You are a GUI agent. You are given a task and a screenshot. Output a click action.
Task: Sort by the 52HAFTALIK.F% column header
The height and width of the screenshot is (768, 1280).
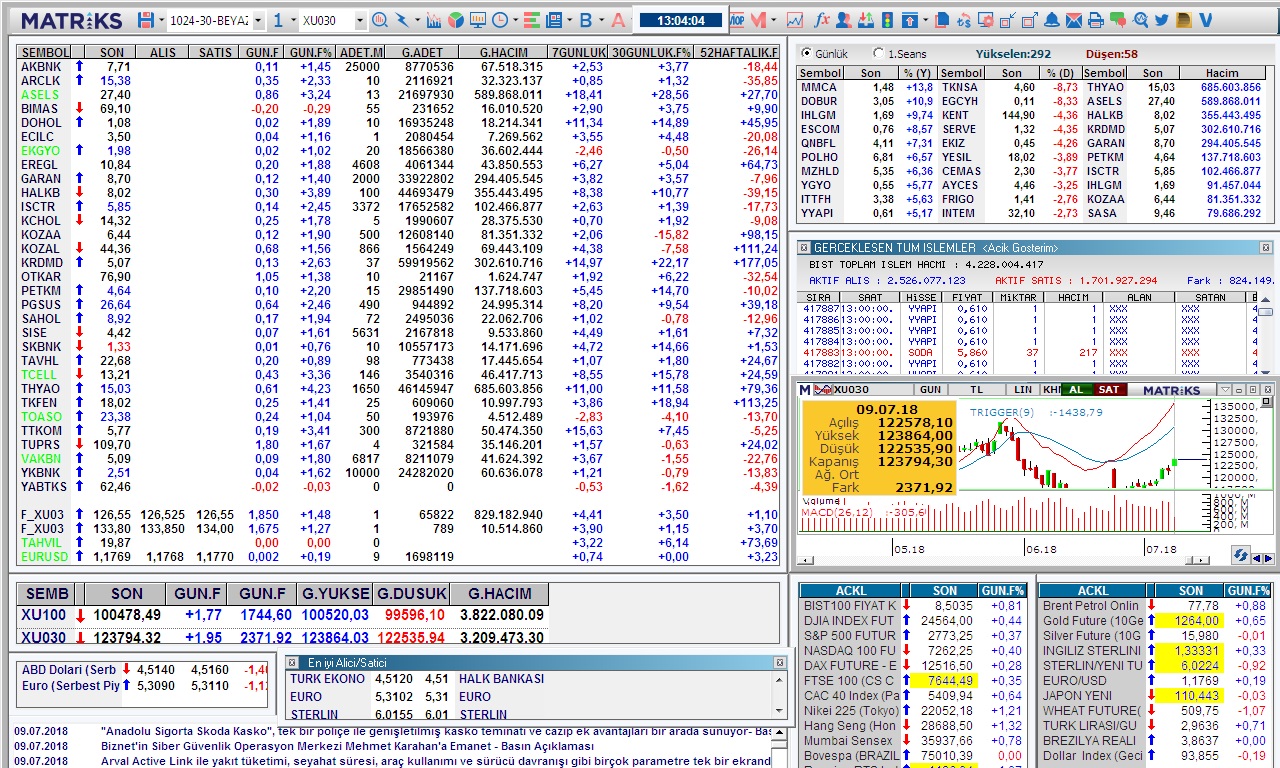[738, 52]
